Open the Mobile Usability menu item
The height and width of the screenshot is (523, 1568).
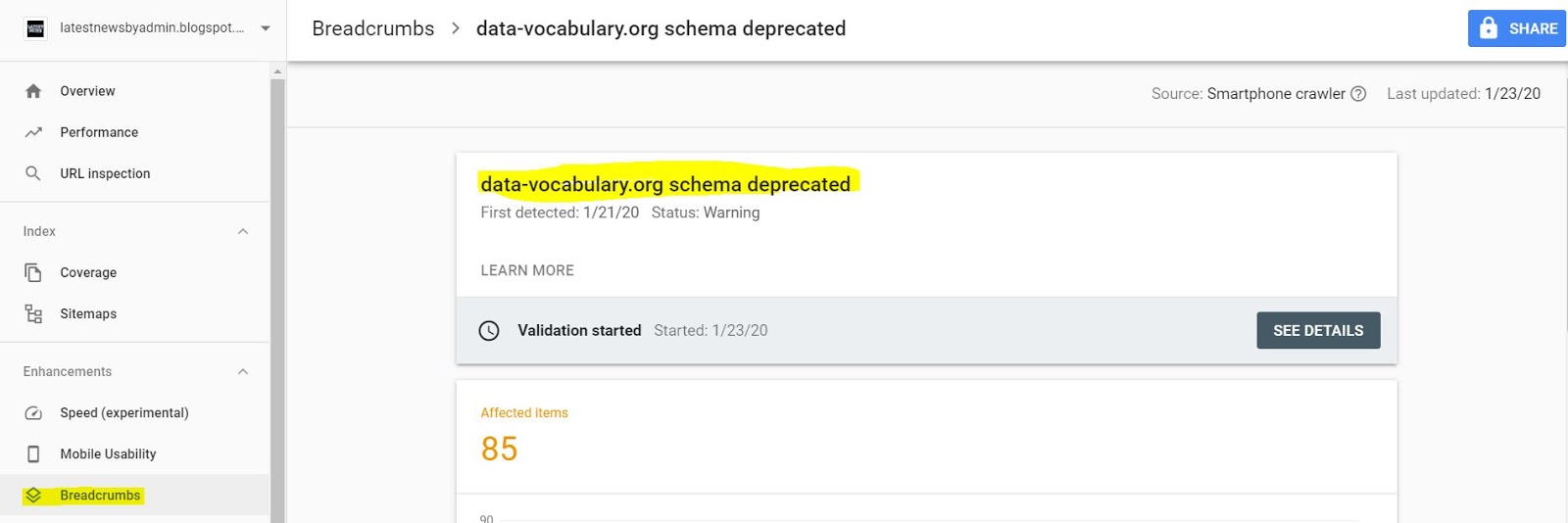pos(135,453)
